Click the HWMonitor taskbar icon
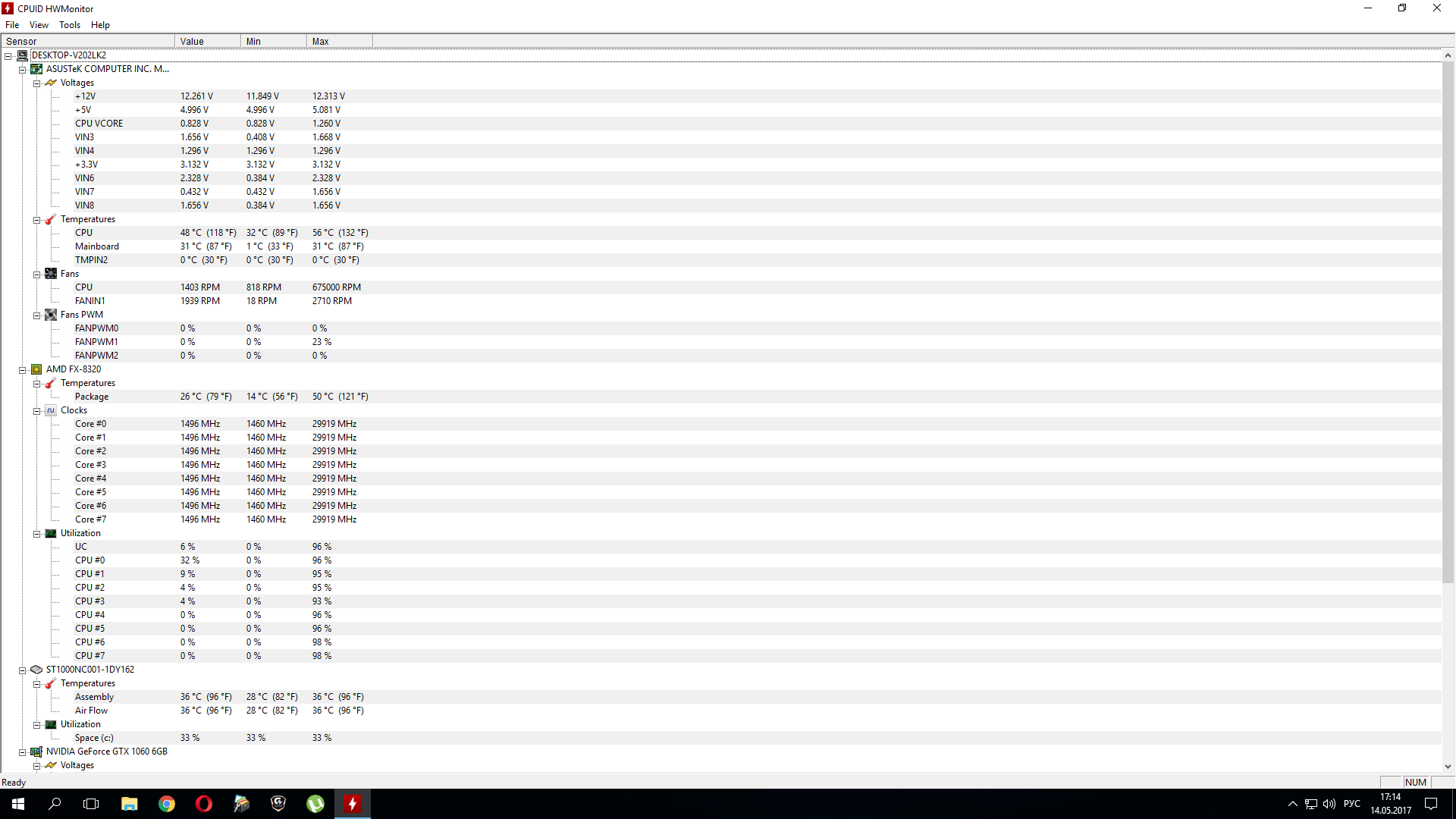Screen dimensions: 1456x819 [353, 804]
